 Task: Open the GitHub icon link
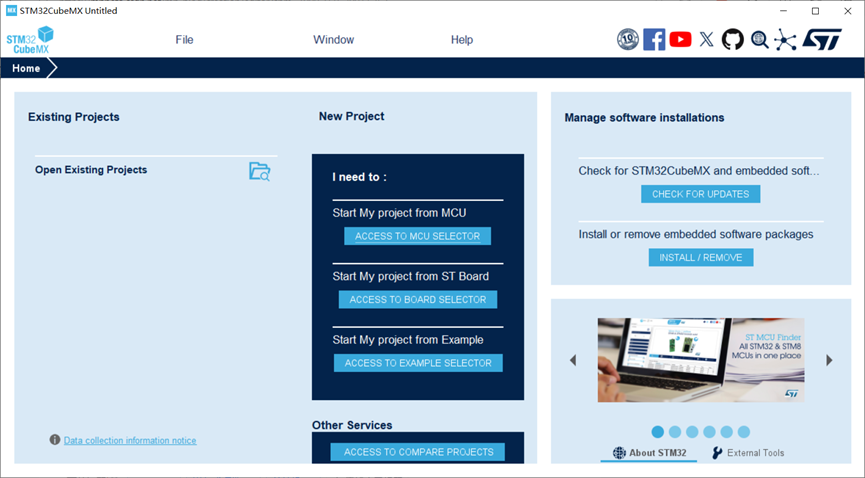(733, 40)
